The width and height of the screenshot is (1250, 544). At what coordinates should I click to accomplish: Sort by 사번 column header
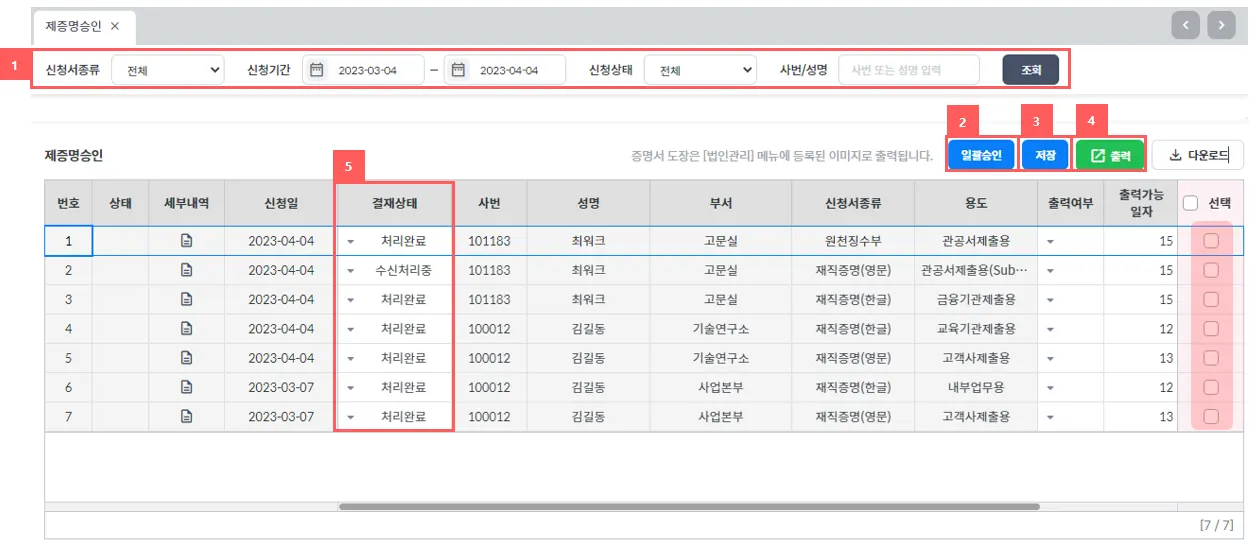point(490,203)
